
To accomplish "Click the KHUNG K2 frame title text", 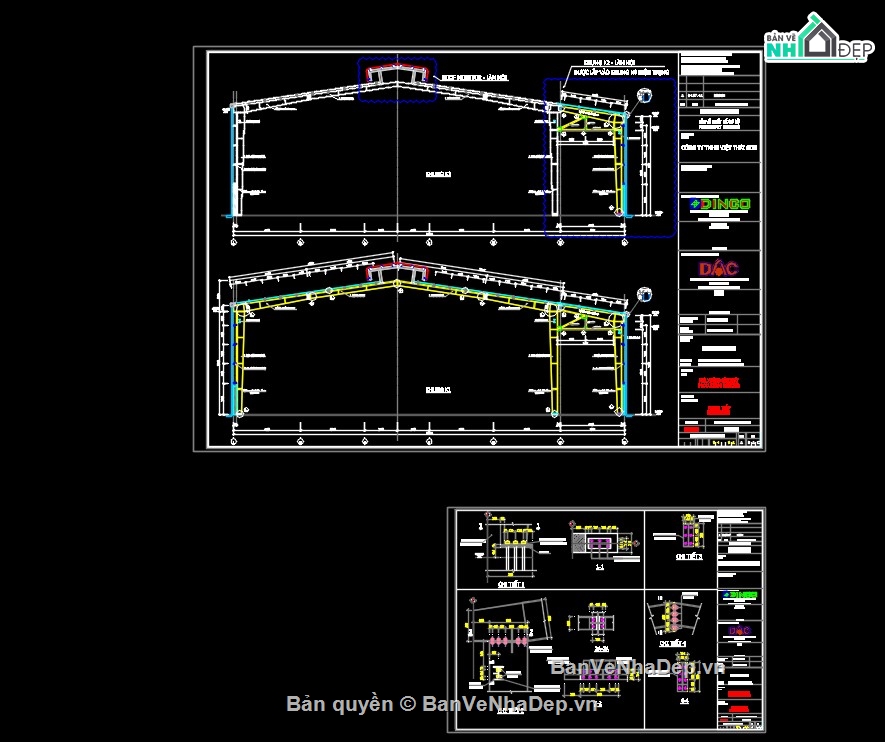I will pyautogui.click(x=438, y=174).
